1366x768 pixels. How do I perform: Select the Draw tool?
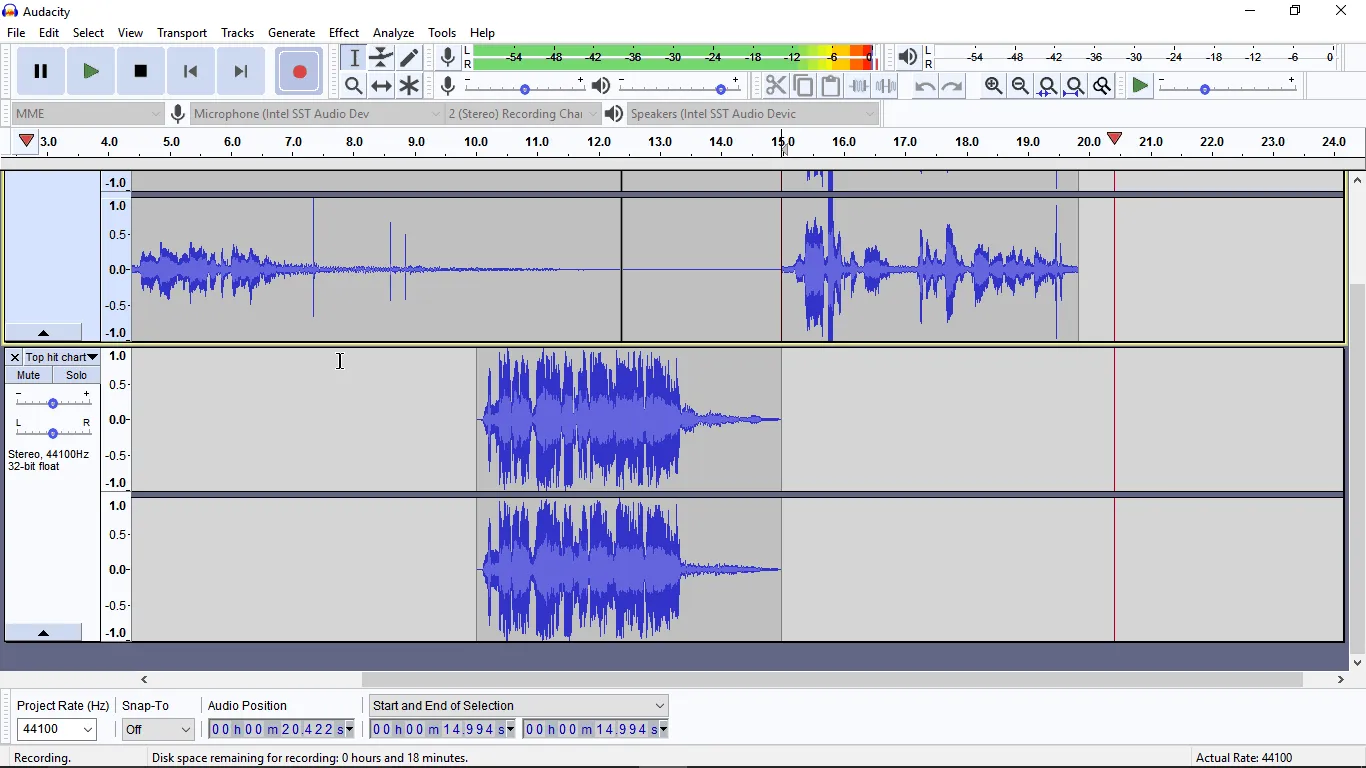coord(409,57)
